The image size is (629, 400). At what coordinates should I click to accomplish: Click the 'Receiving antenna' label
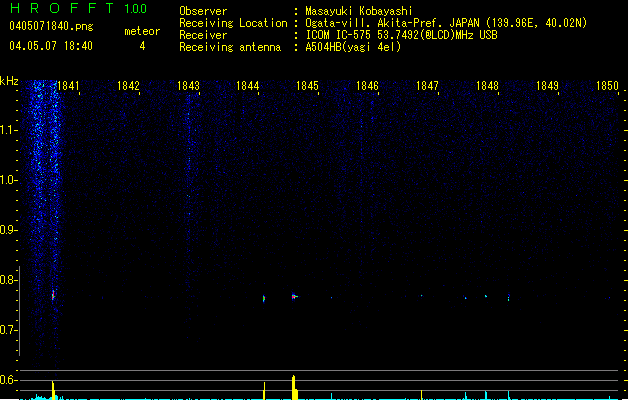(230, 47)
